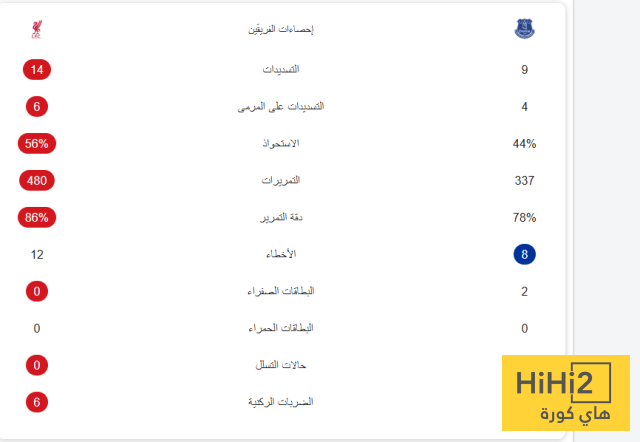The width and height of the screenshot is (640, 442).
Task: Select the red 14 shots badge
Action: pyautogui.click(x=37, y=70)
